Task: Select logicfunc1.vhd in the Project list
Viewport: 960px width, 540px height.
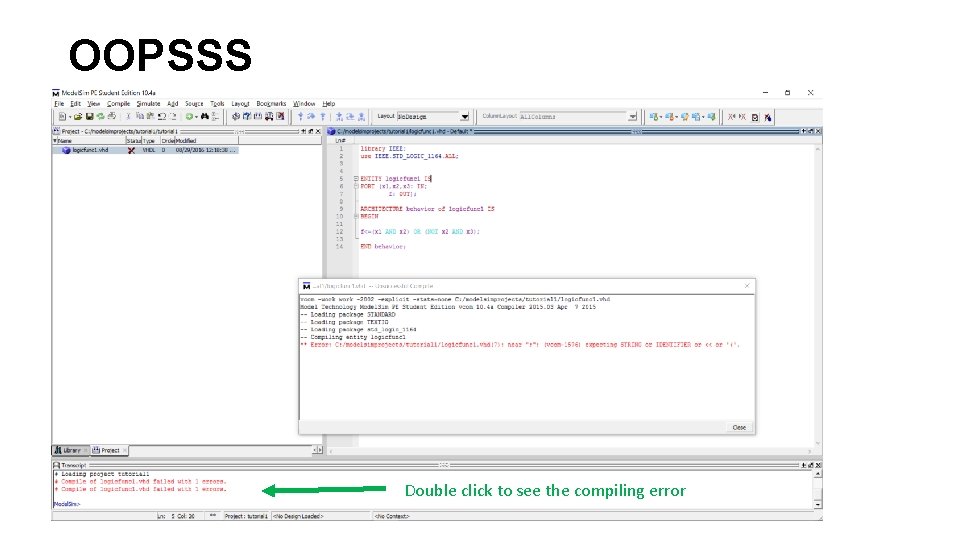Action: click(x=90, y=150)
